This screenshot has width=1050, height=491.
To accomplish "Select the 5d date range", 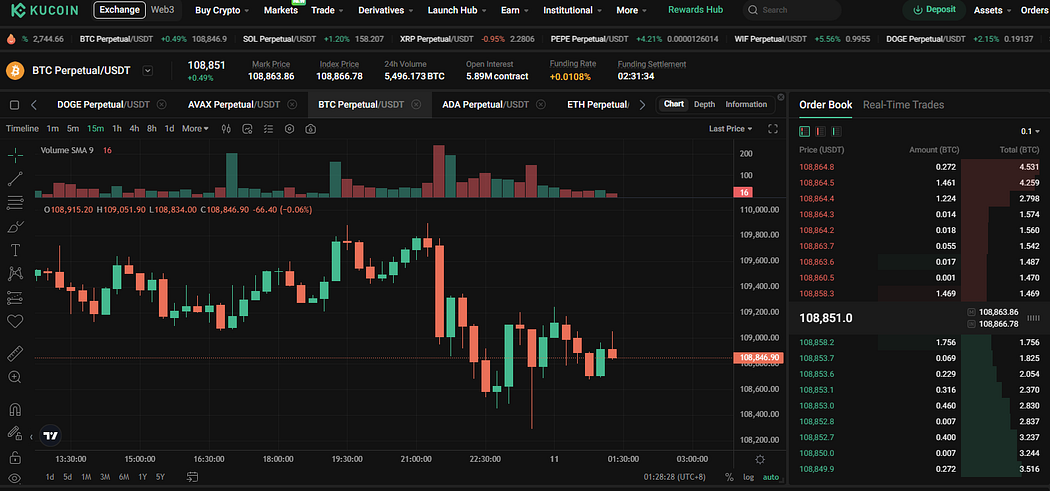I will coord(68,477).
